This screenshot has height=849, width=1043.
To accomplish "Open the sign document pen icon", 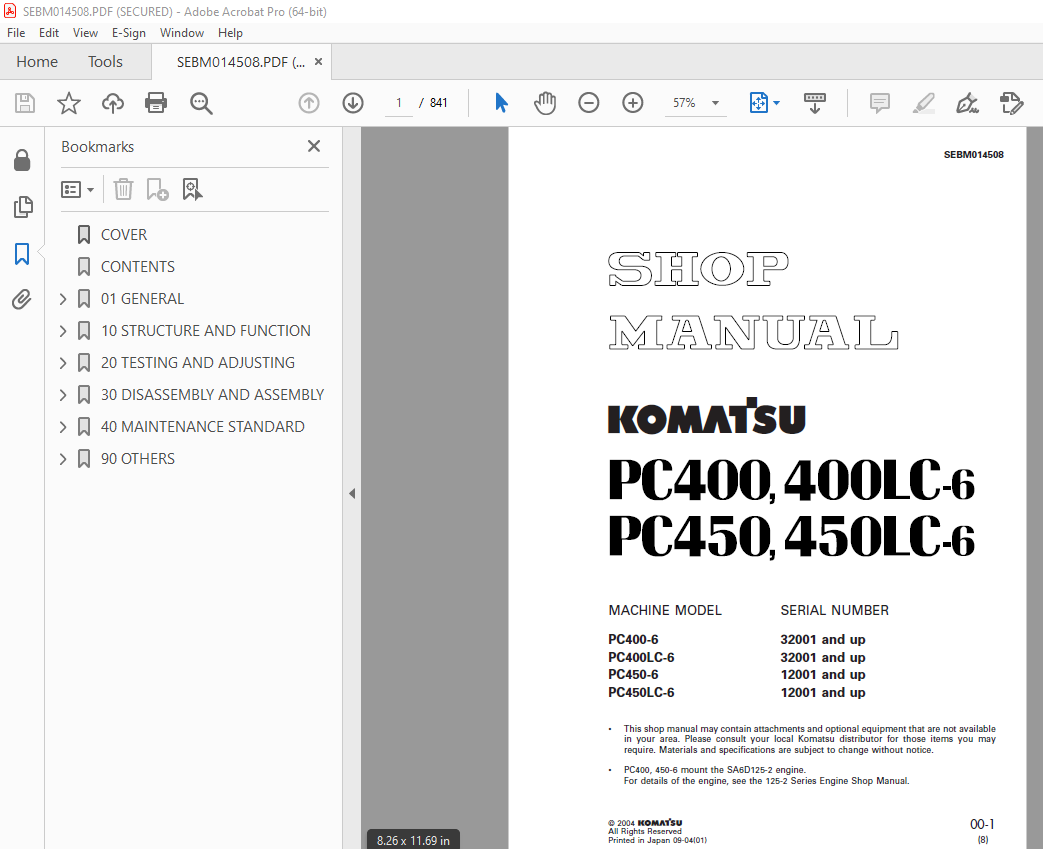I will click(967, 103).
